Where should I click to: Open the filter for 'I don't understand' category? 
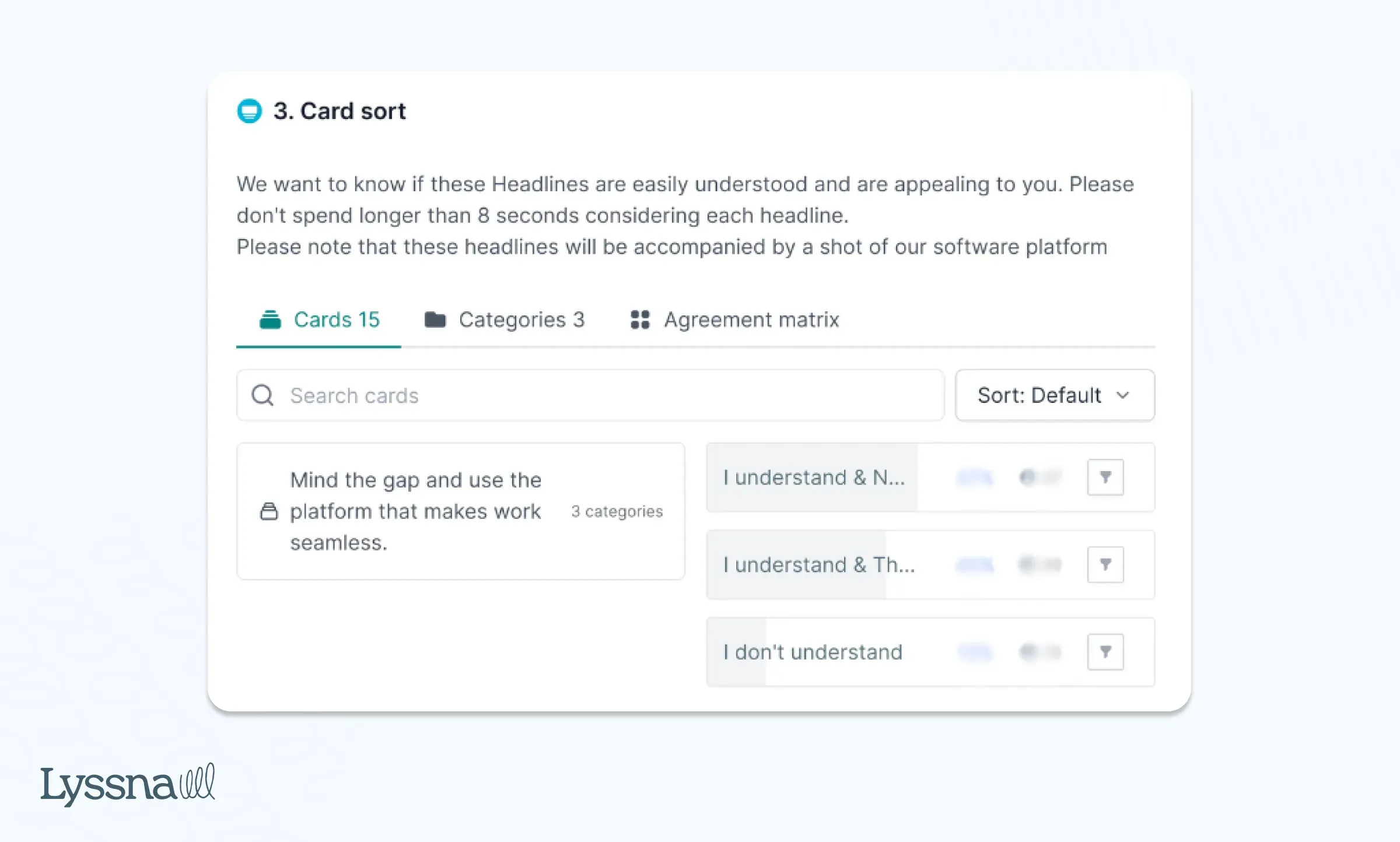pos(1105,652)
